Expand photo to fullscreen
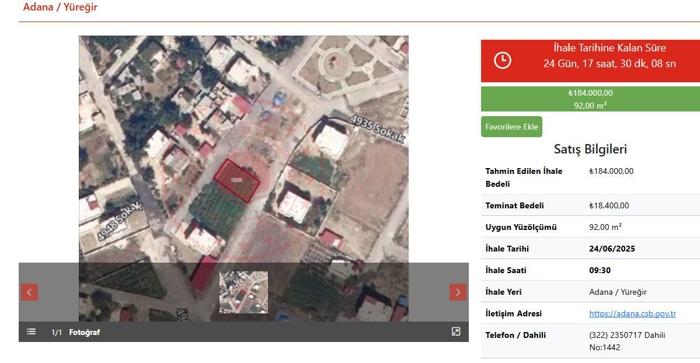Image resolution: width=700 pixels, height=363 pixels. (x=456, y=332)
